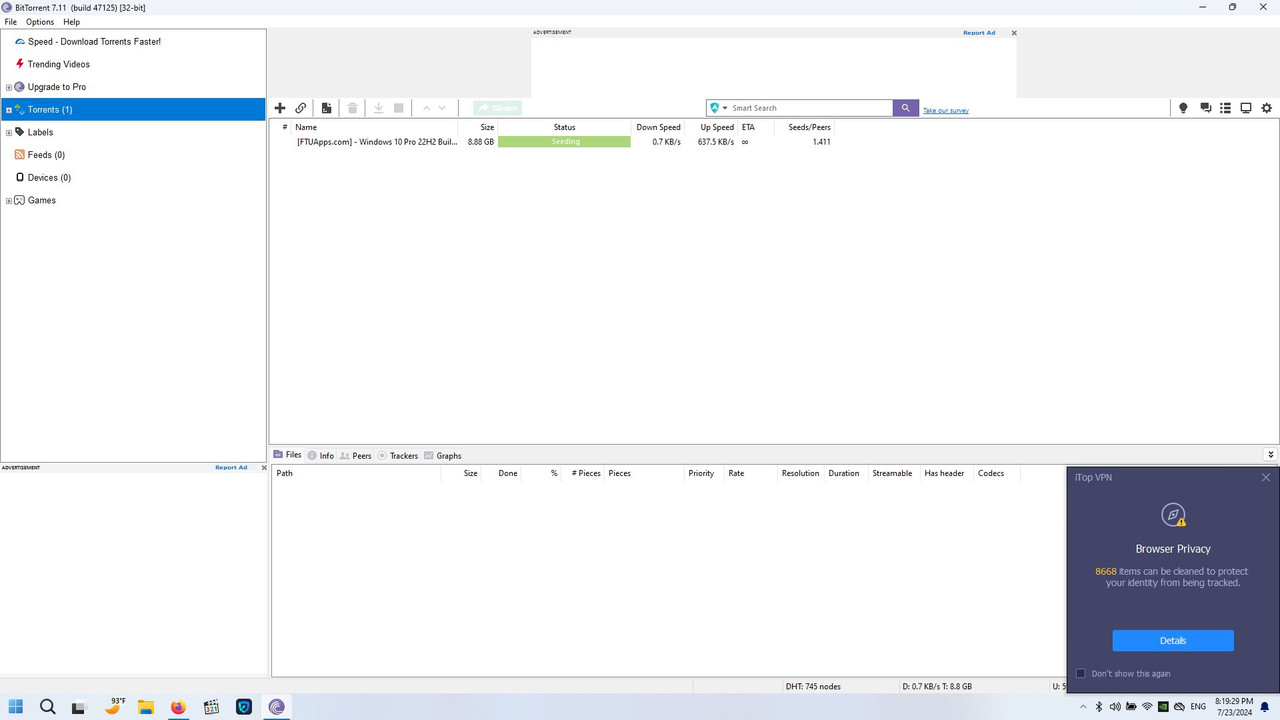Toggle the detailed list view icon

click(1225, 108)
